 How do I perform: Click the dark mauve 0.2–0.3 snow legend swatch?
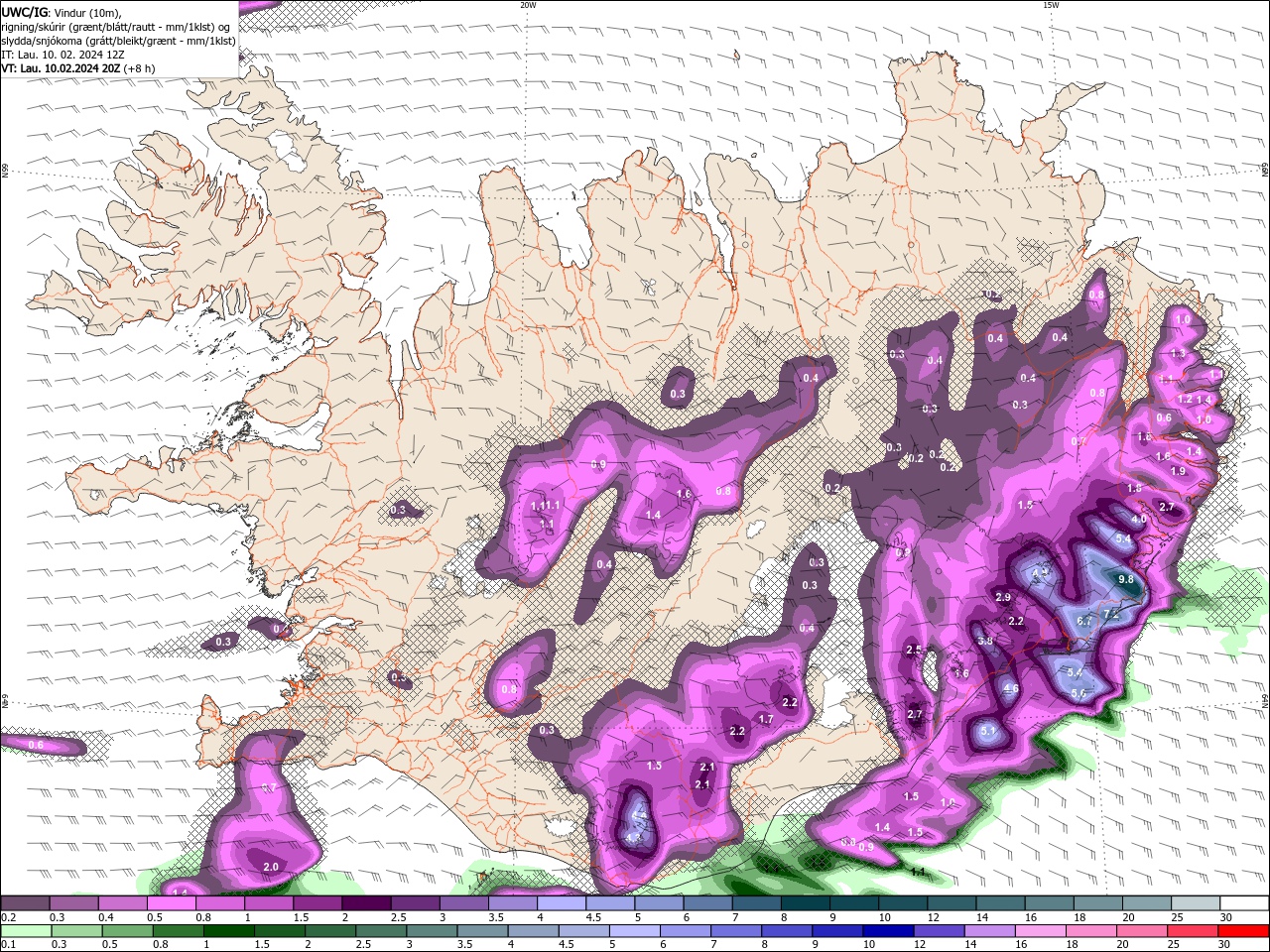pos(26,903)
